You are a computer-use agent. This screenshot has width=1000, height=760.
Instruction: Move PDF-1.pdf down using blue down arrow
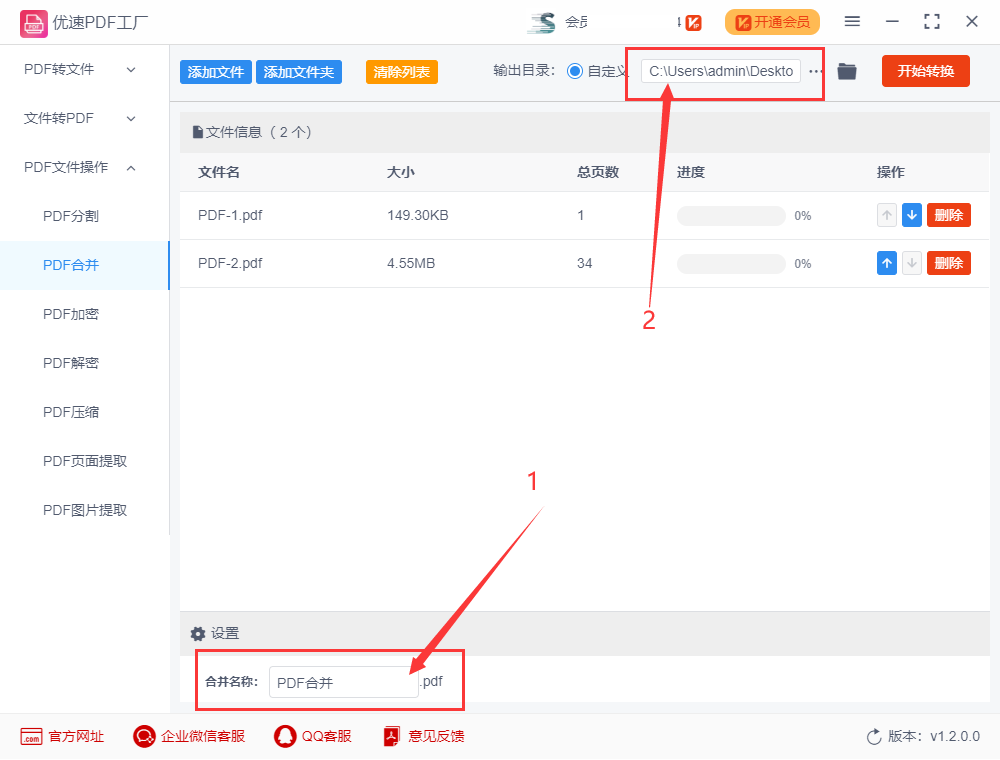click(911, 215)
